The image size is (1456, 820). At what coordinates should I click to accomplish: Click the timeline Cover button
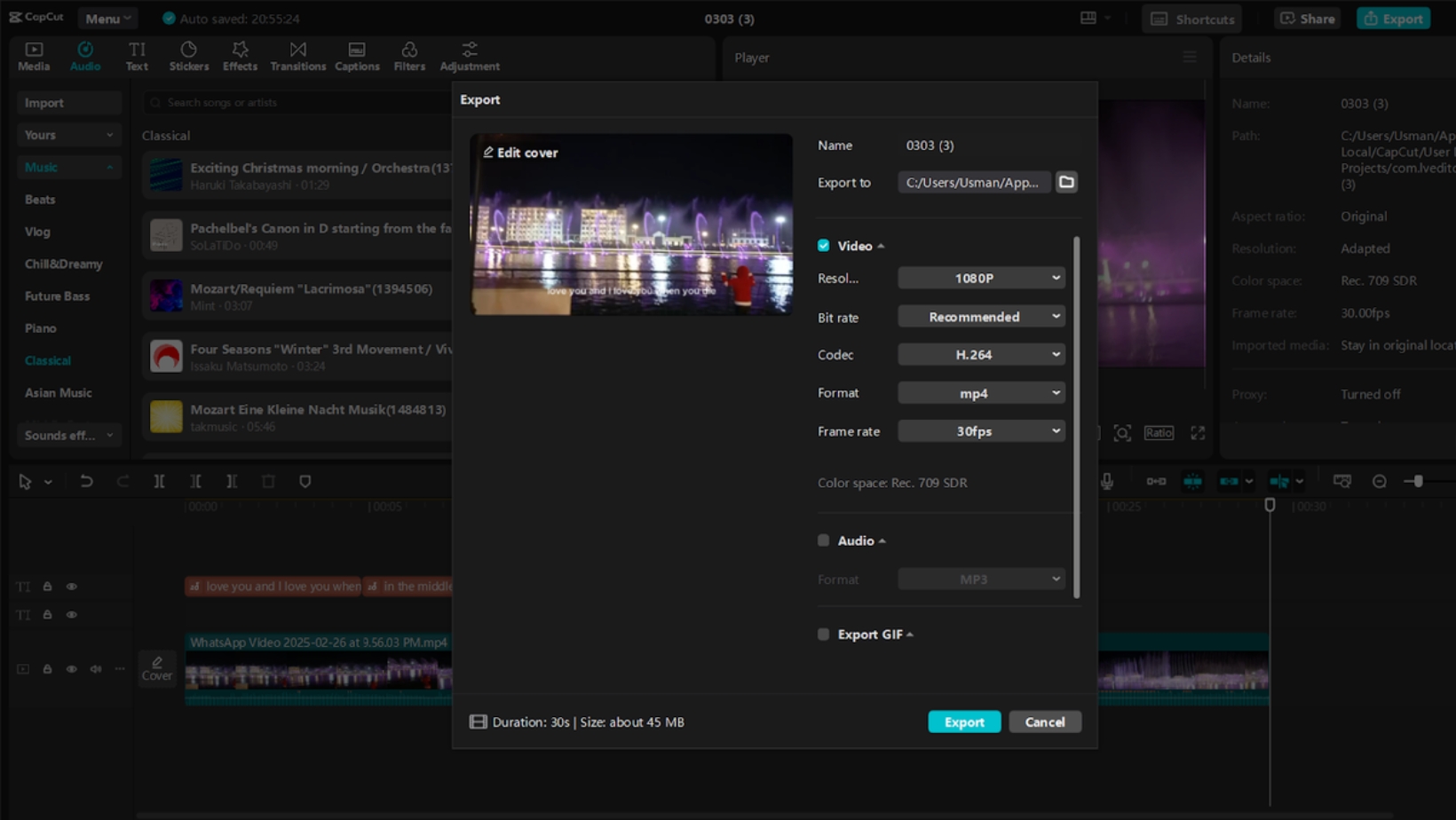[x=157, y=669]
